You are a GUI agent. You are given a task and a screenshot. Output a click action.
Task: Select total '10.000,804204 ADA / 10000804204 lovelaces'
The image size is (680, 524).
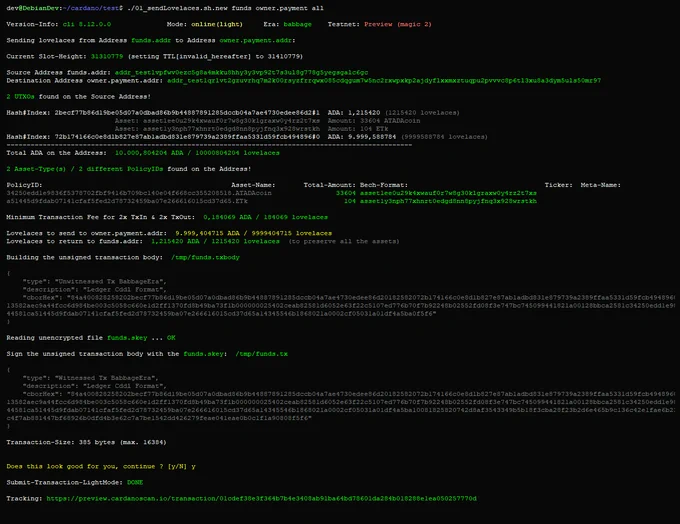197,153
